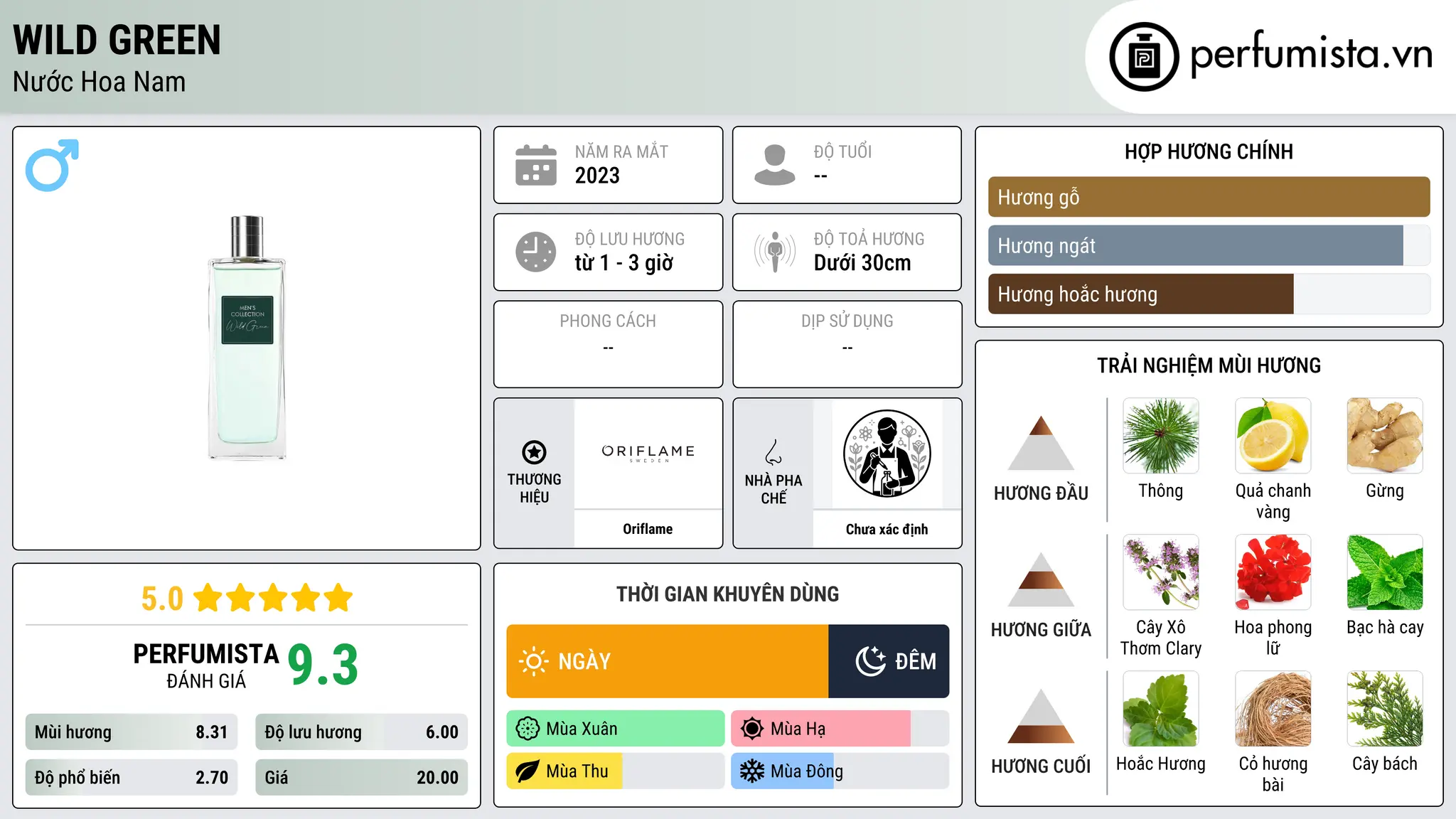1456x819 pixels.
Task: Click the moon icon in the Đêm bar
Action: coord(870,661)
